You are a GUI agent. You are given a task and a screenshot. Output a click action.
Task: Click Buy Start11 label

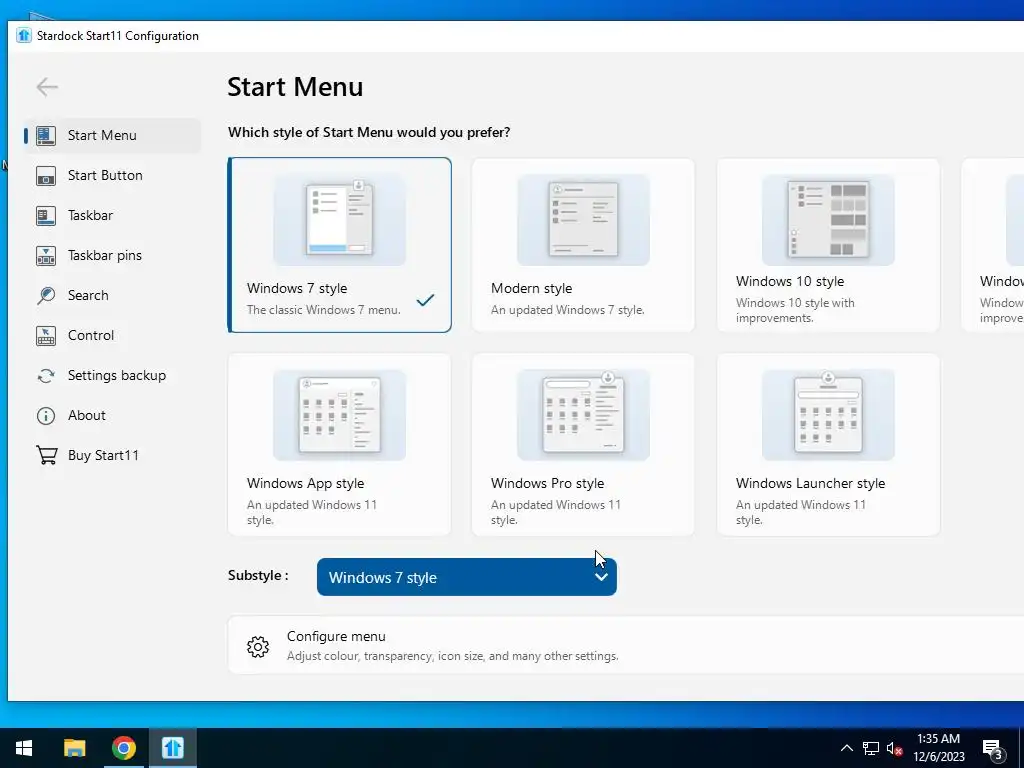103,455
